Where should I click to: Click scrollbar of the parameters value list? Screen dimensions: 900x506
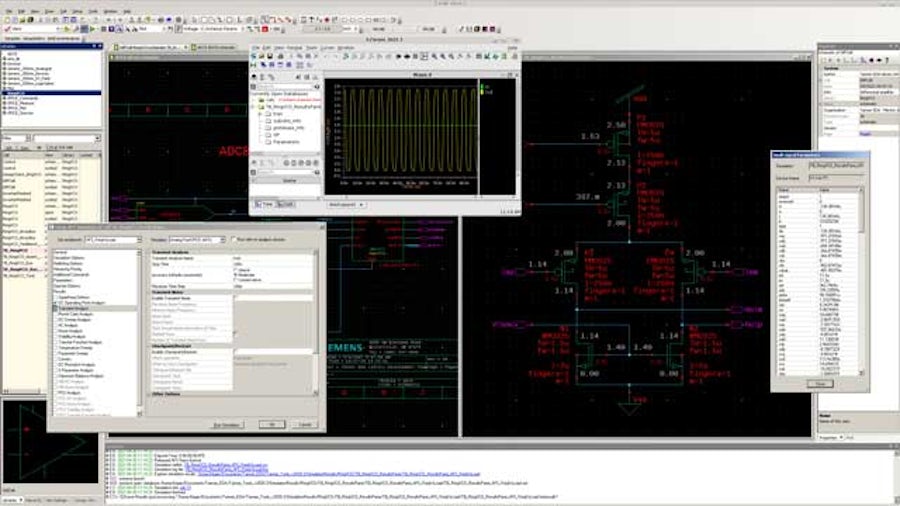click(860, 281)
